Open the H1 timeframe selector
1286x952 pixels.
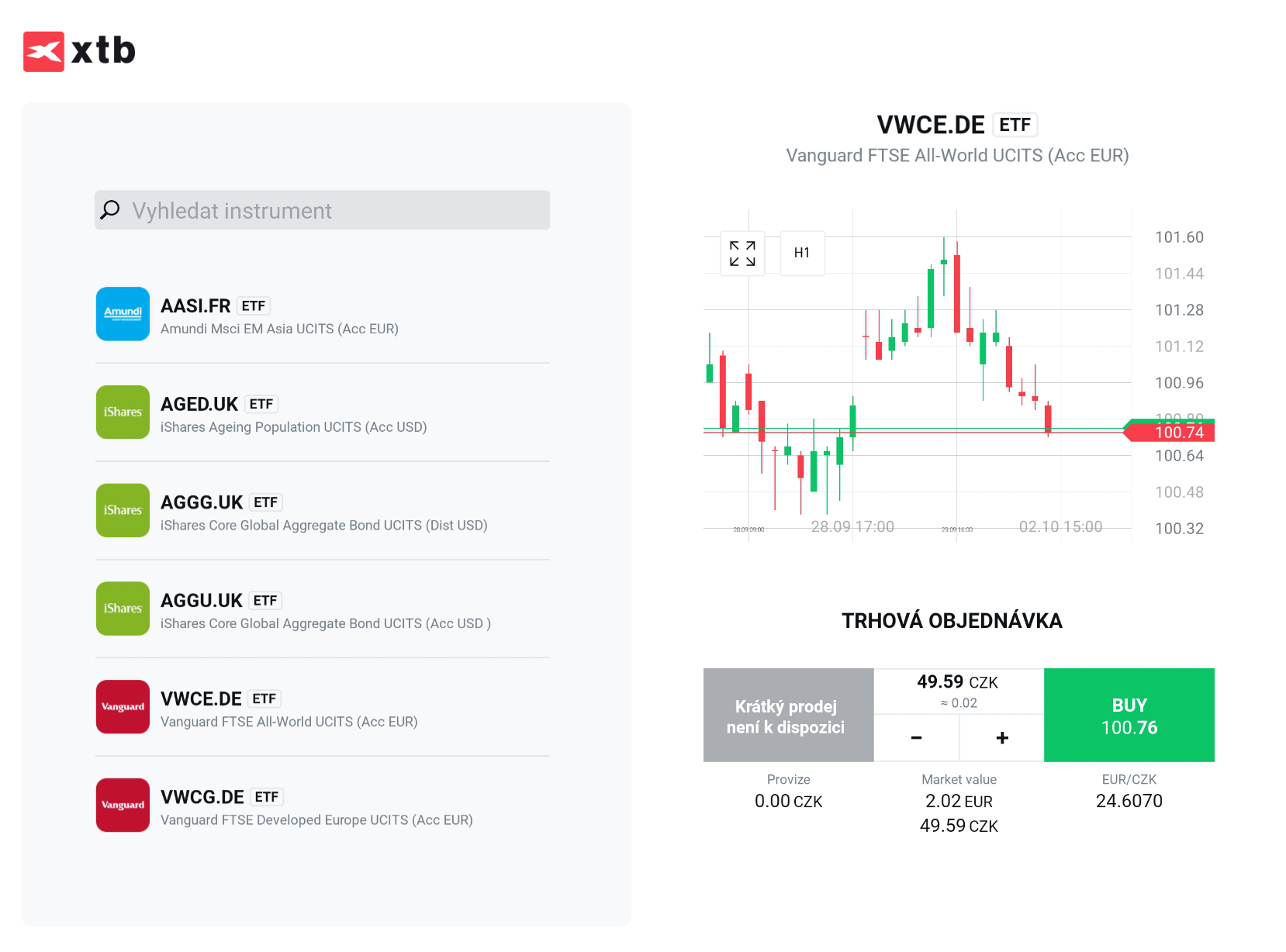(x=802, y=253)
